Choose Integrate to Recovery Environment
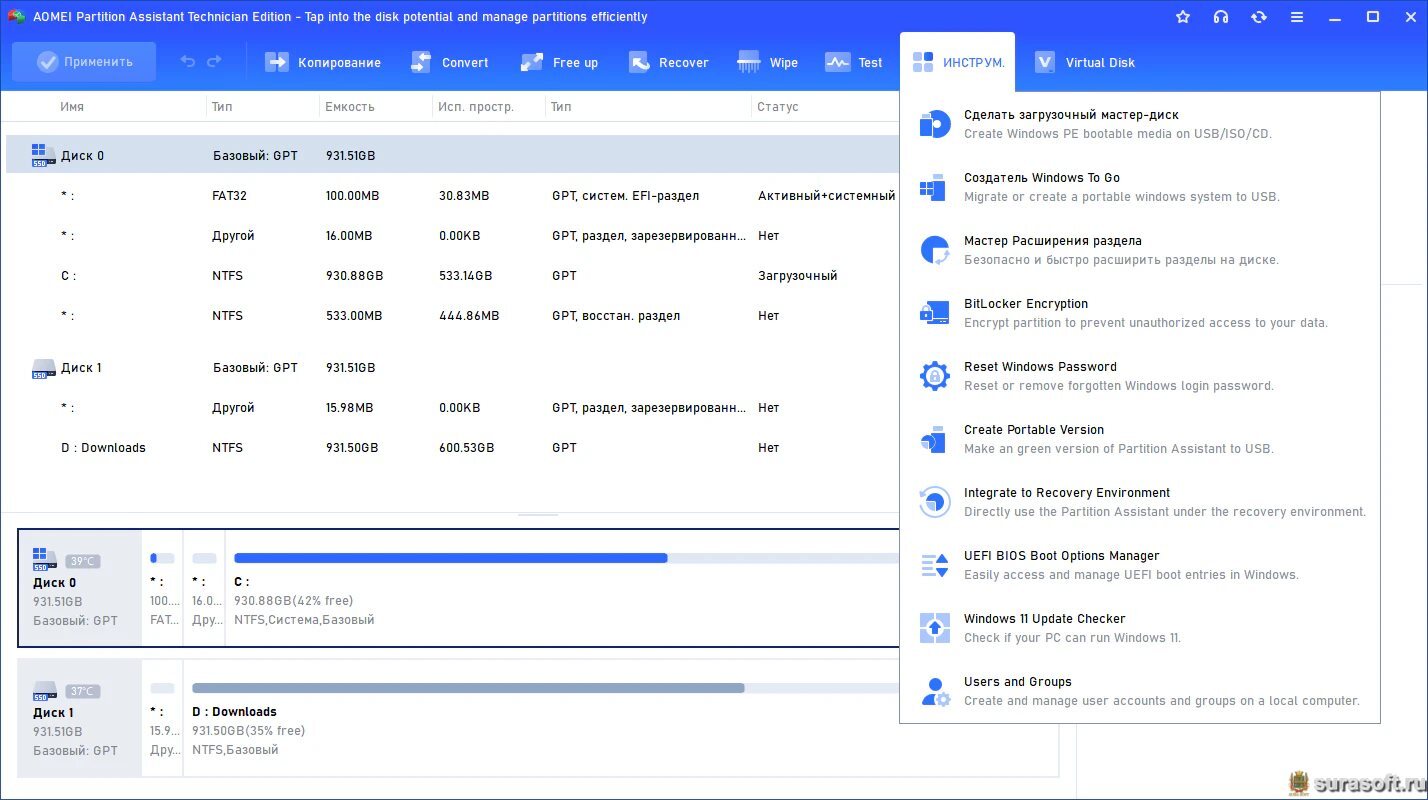This screenshot has width=1428, height=800. pos(1066,493)
